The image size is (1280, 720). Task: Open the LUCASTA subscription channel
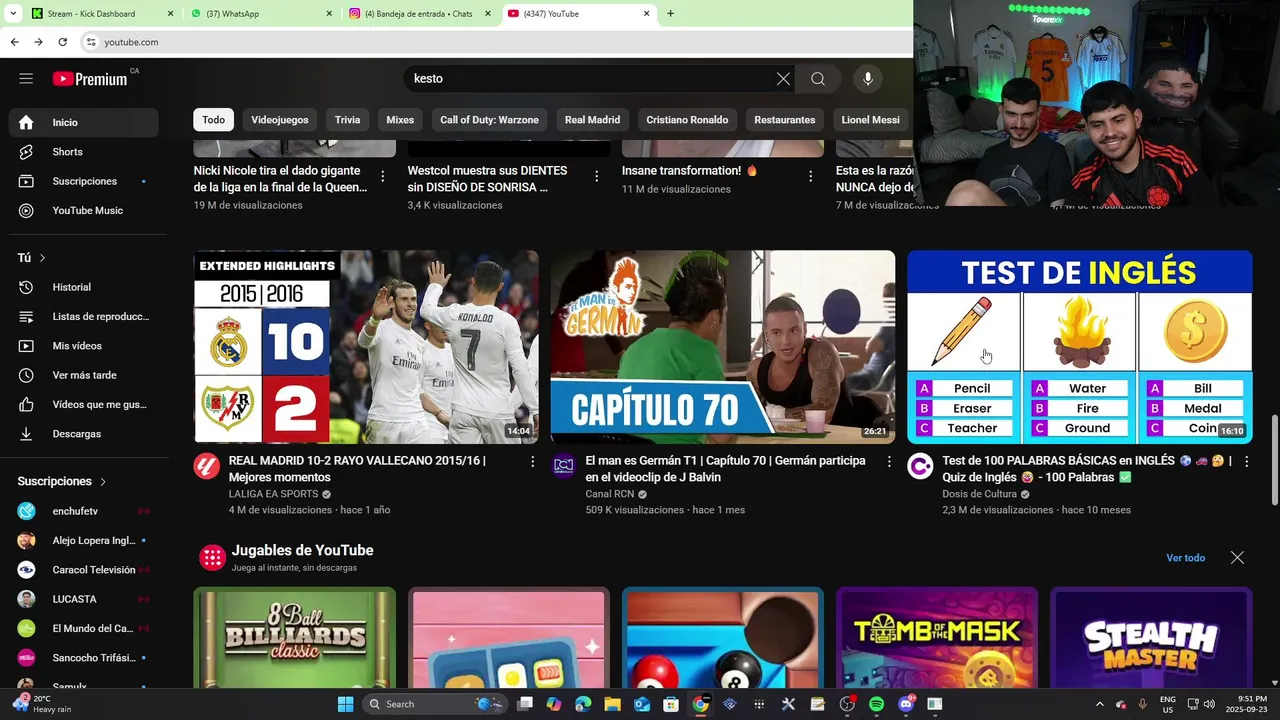pyautogui.click(x=84, y=599)
